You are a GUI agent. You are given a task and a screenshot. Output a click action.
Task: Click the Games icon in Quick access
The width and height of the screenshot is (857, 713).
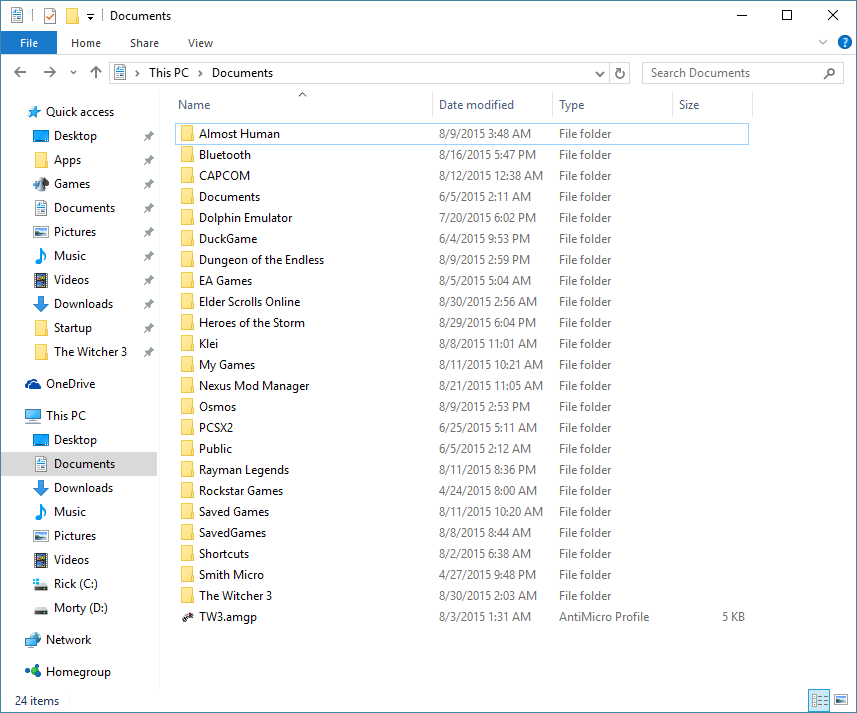[x=41, y=184]
